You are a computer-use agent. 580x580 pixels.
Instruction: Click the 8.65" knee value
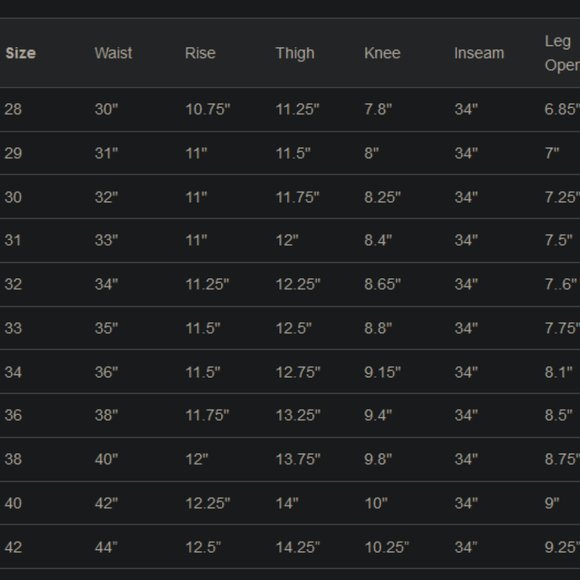point(382,284)
